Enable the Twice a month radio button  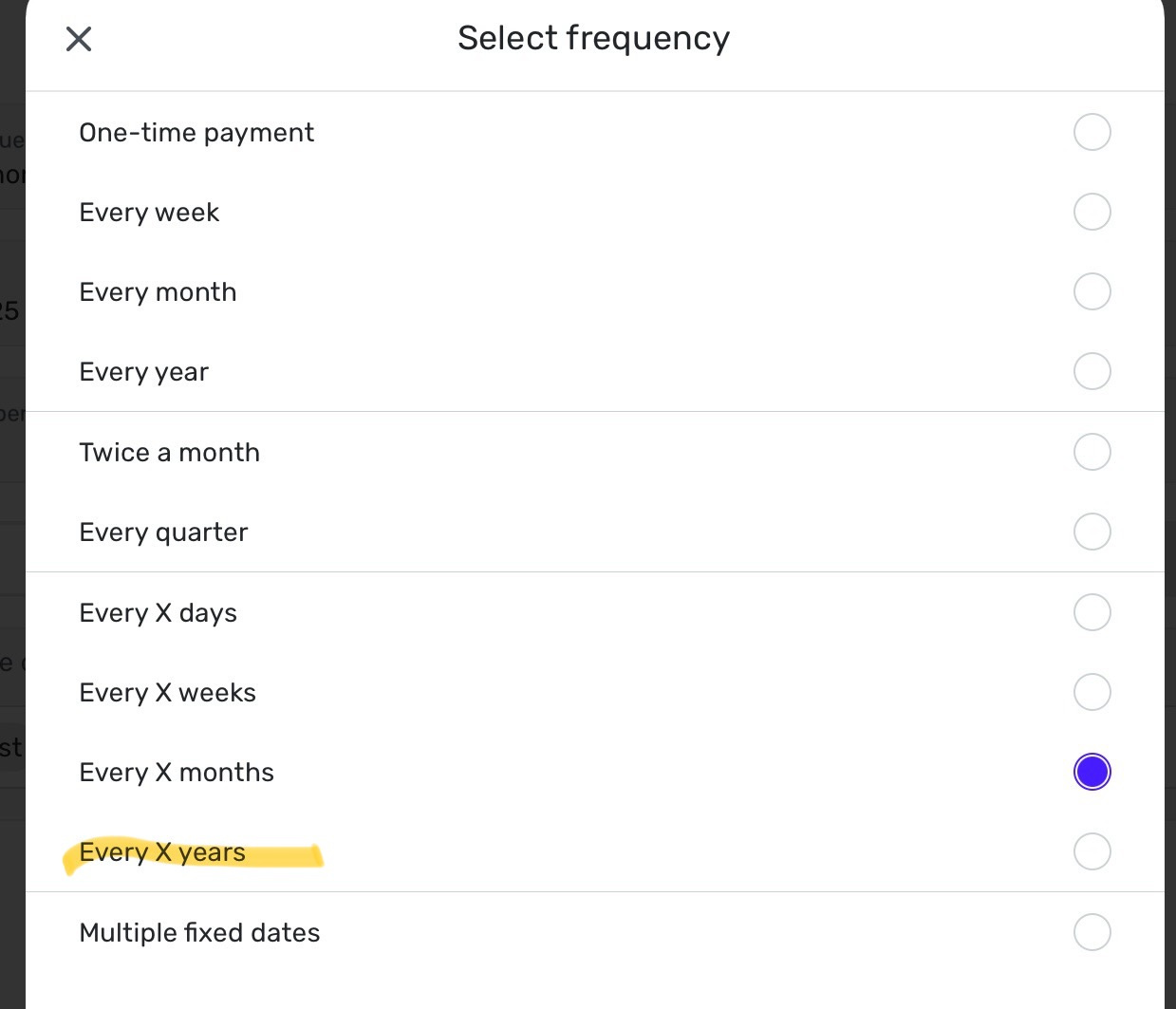[x=1092, y=452]
